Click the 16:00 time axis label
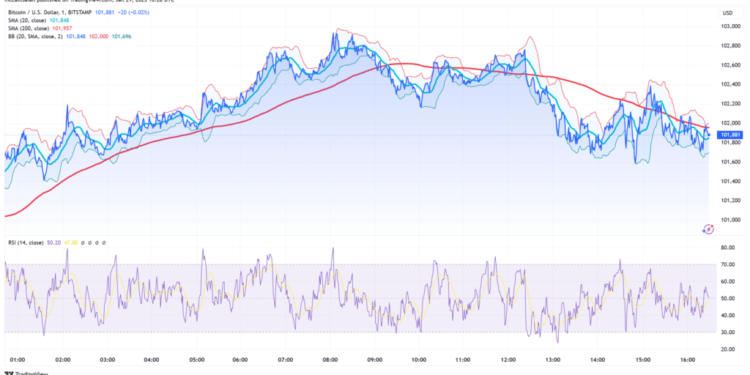The image size is (750, 375). (x=687, y=359)
